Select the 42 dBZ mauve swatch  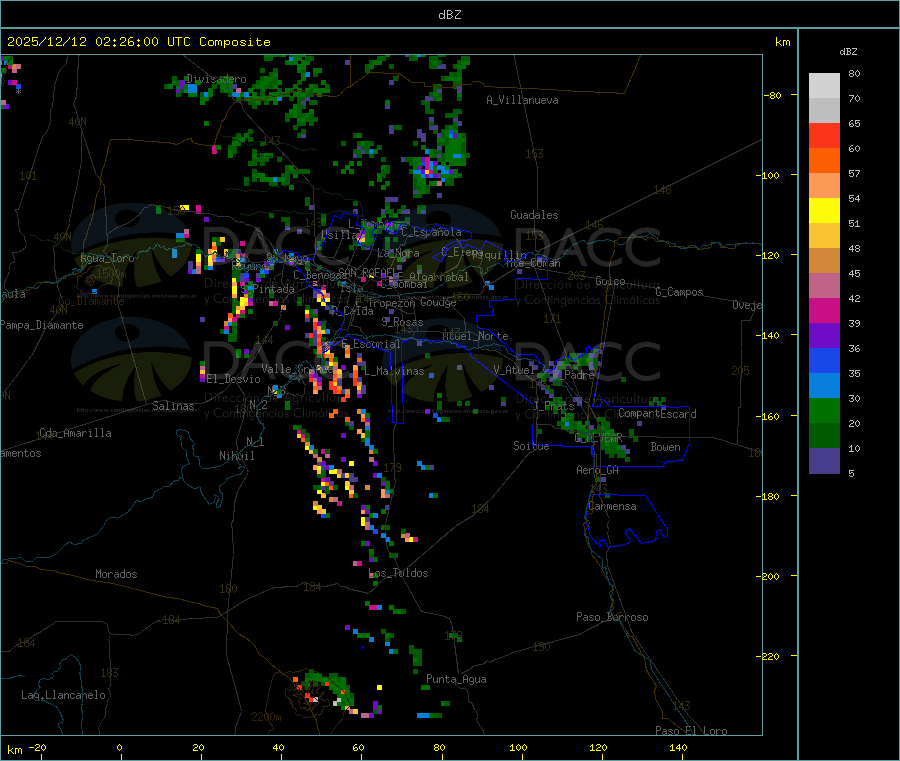point(824,286)
